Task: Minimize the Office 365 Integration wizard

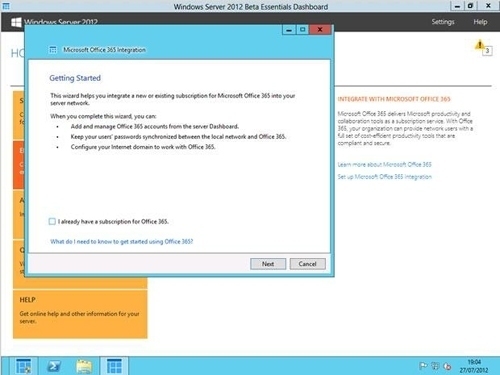Action: pos(289,30)
